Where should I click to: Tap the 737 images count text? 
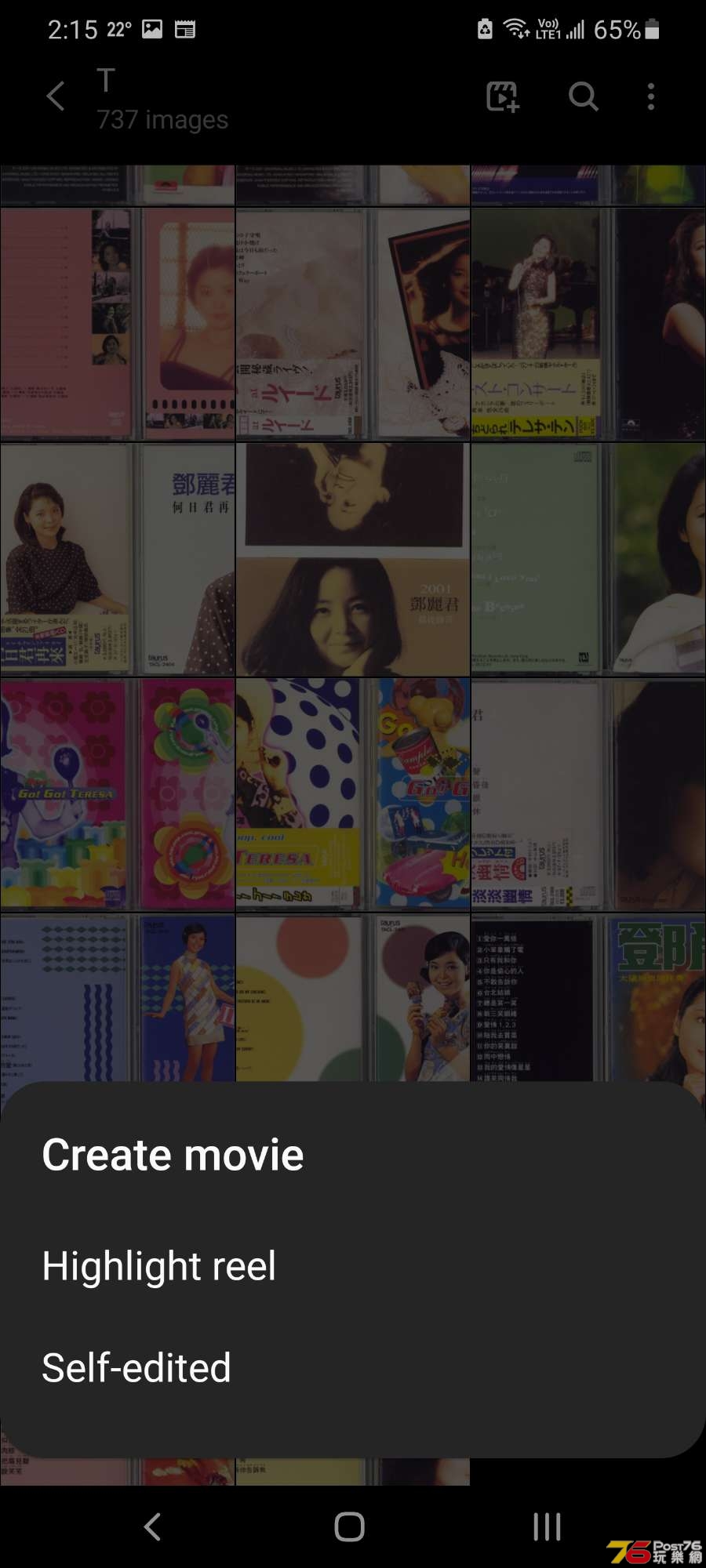click(x=162, y=119)
